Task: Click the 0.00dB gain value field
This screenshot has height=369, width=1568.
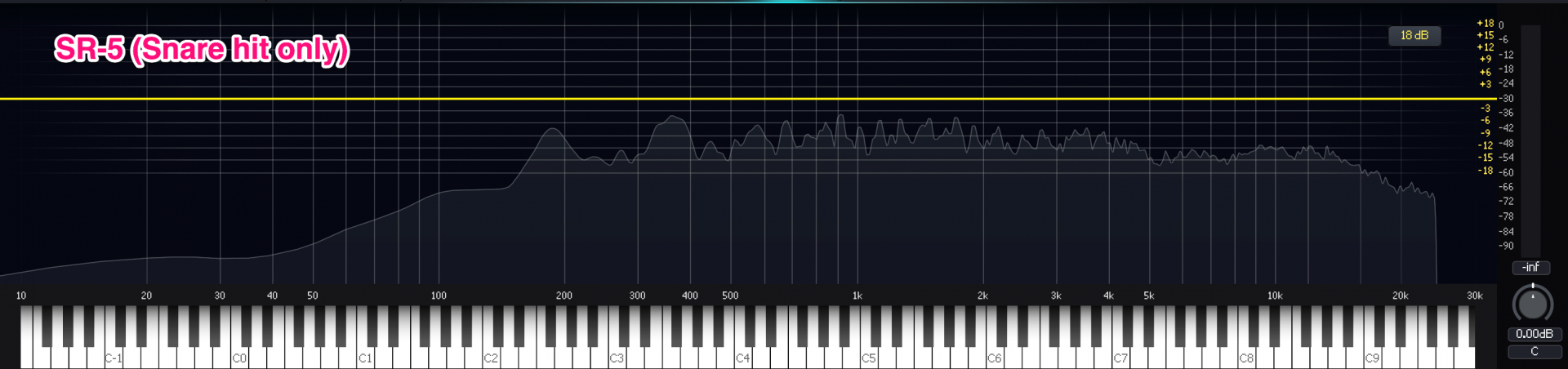Action: click(x=1534, y=334)
